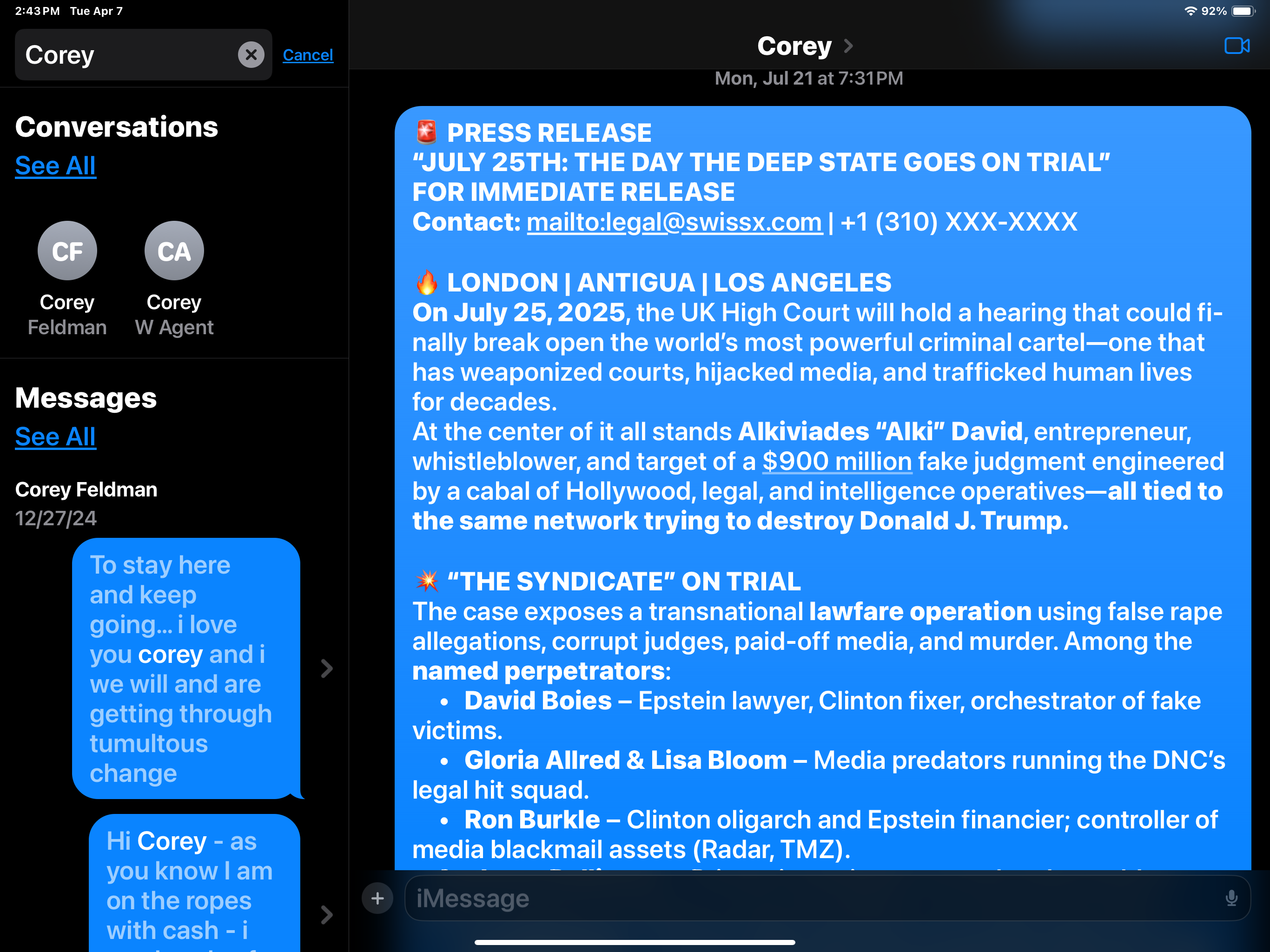
Task: Open Corey contact details chevron
Action: [848, 46]
